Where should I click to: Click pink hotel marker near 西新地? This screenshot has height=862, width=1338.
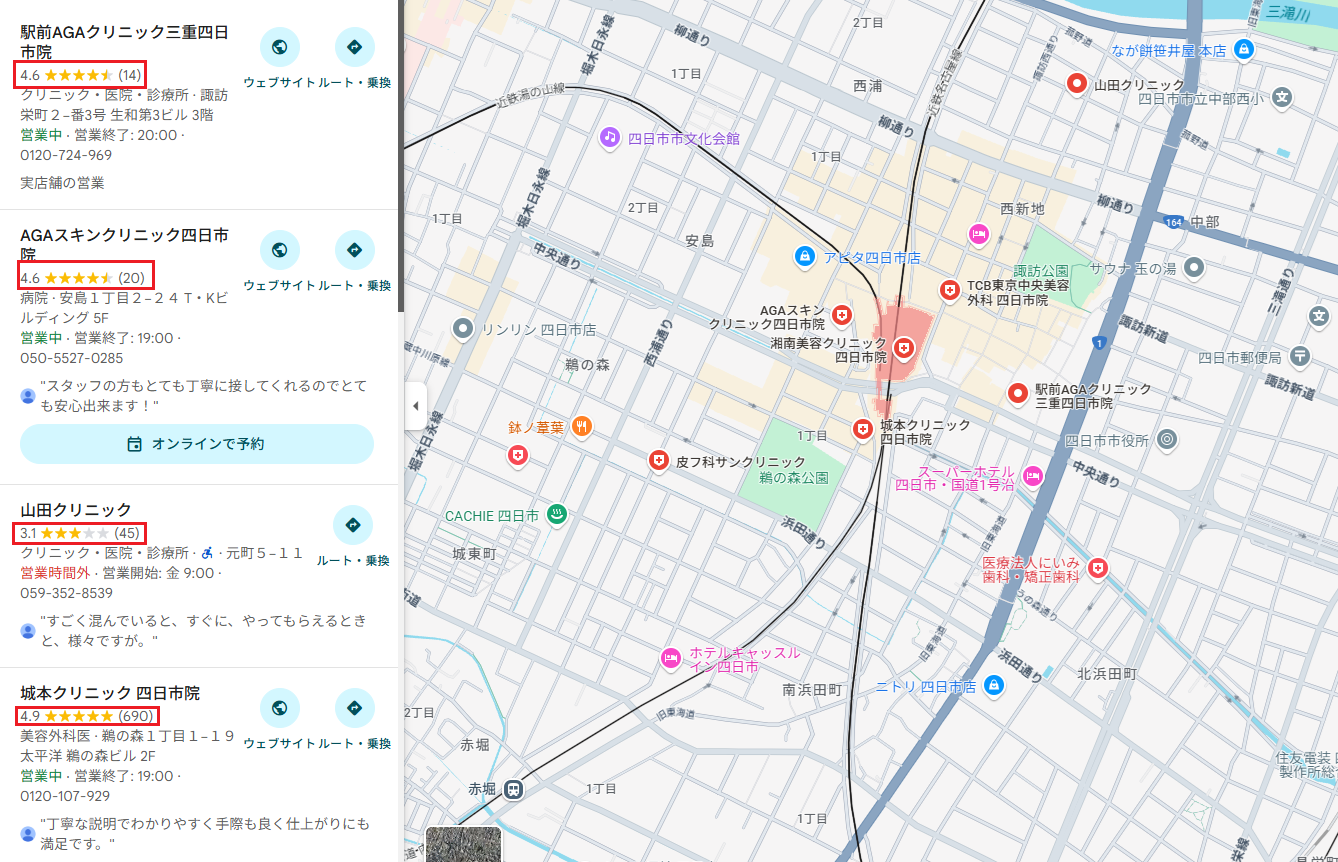click(x=979, y=234)
